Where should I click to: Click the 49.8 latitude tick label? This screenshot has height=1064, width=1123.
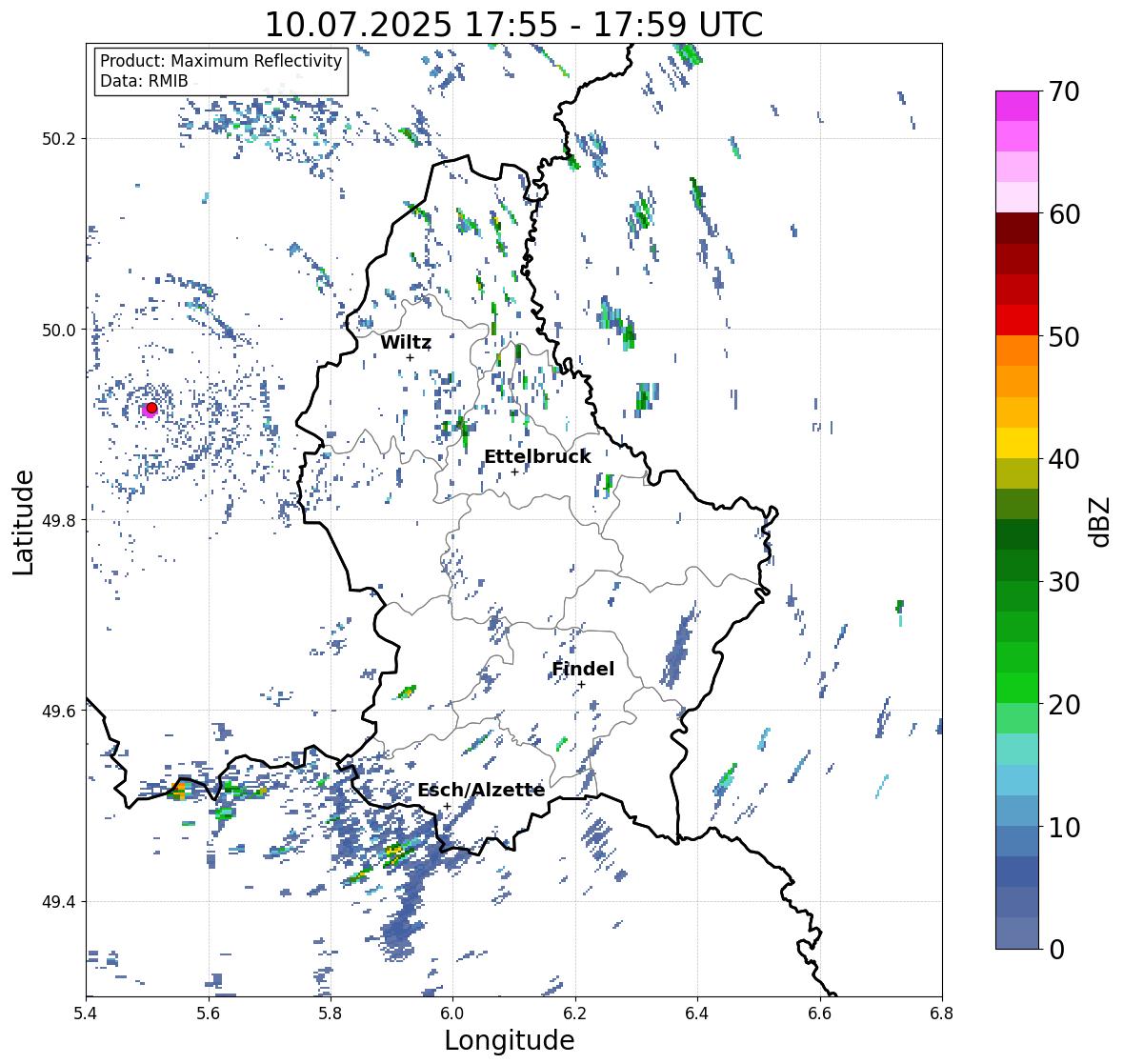59,520
